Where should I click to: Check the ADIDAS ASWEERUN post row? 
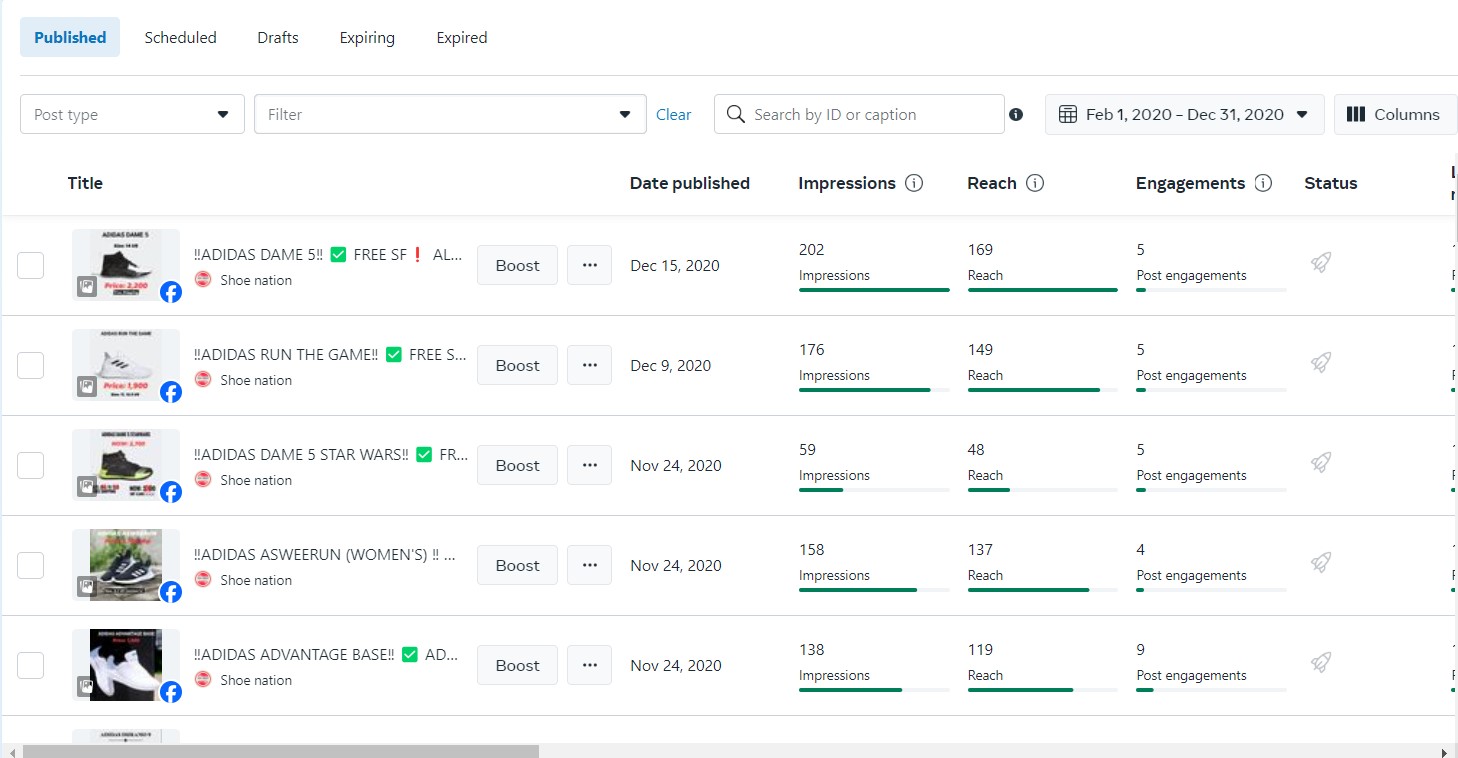pyautogui.click(x=31, y=565)
